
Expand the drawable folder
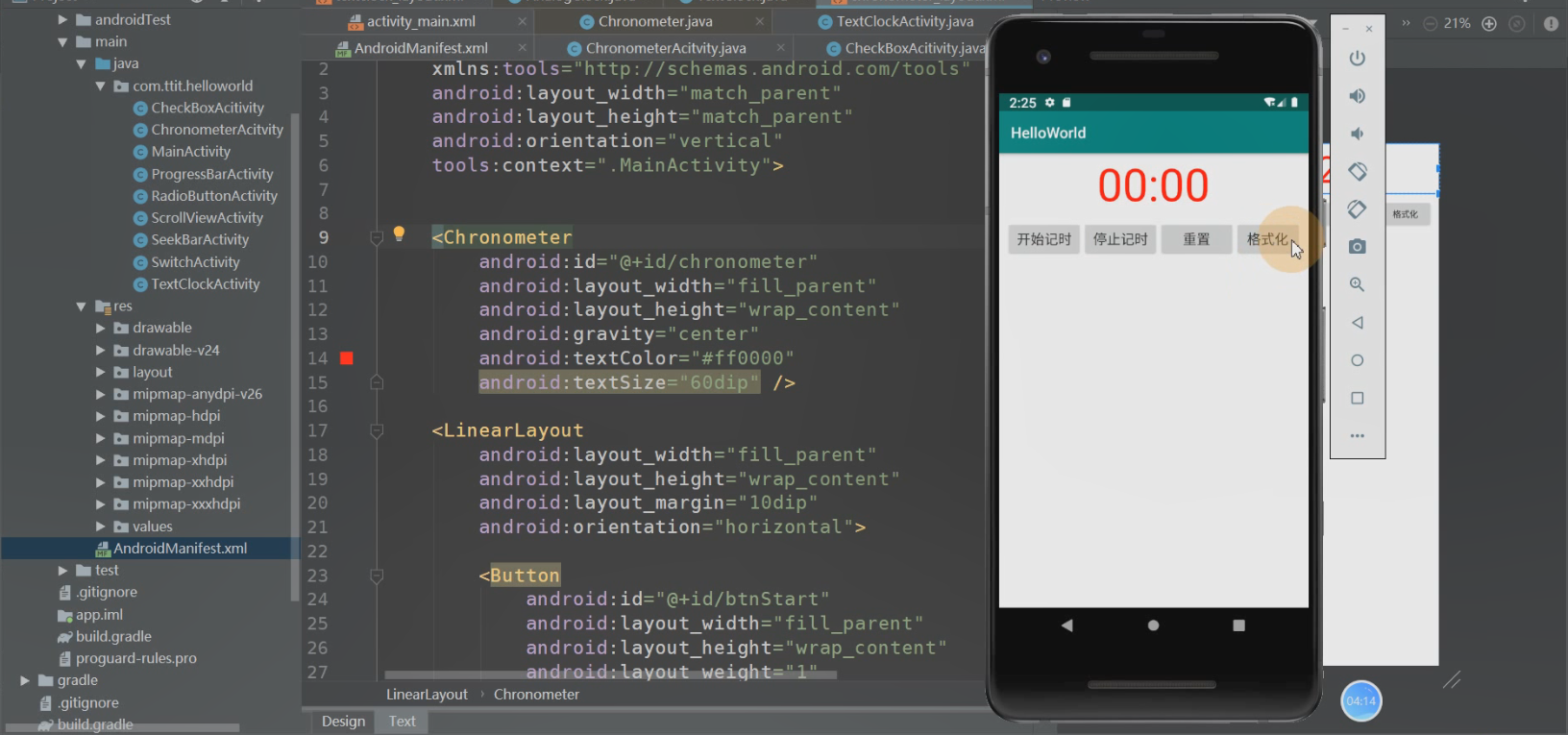(100, 329)
